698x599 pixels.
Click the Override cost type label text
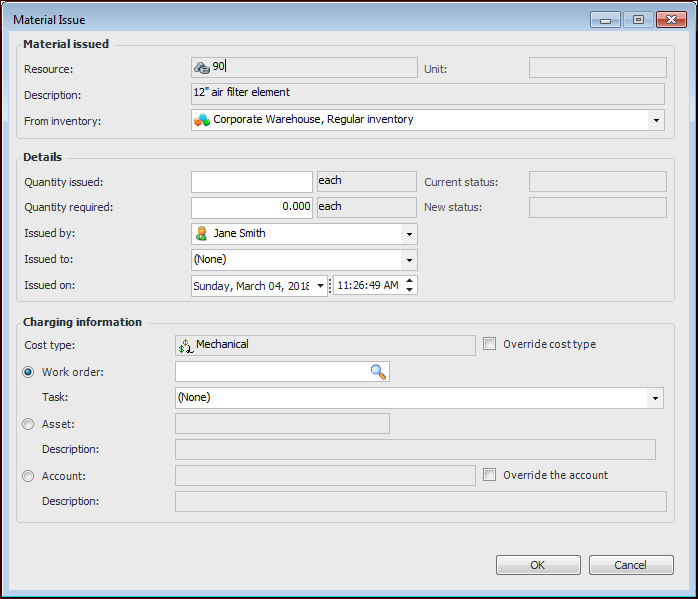(x=549, y=344)
